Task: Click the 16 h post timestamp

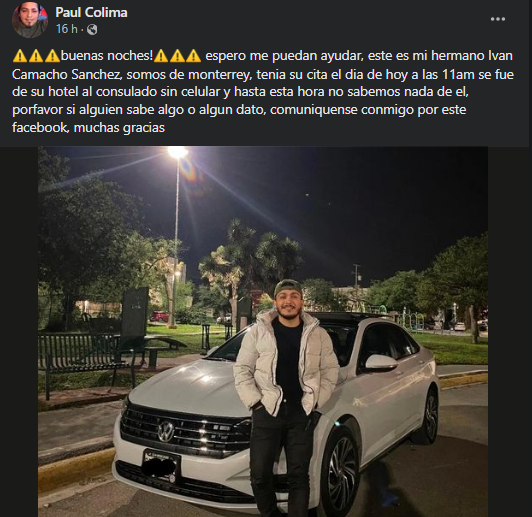Action: (x=67, y=29)
